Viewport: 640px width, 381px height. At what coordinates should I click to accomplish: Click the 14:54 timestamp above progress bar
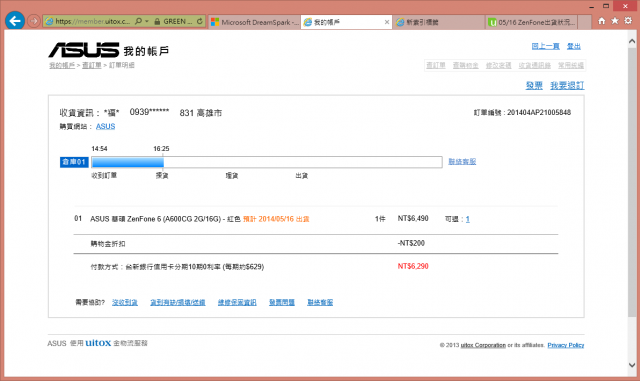click(x=99, y=149)
